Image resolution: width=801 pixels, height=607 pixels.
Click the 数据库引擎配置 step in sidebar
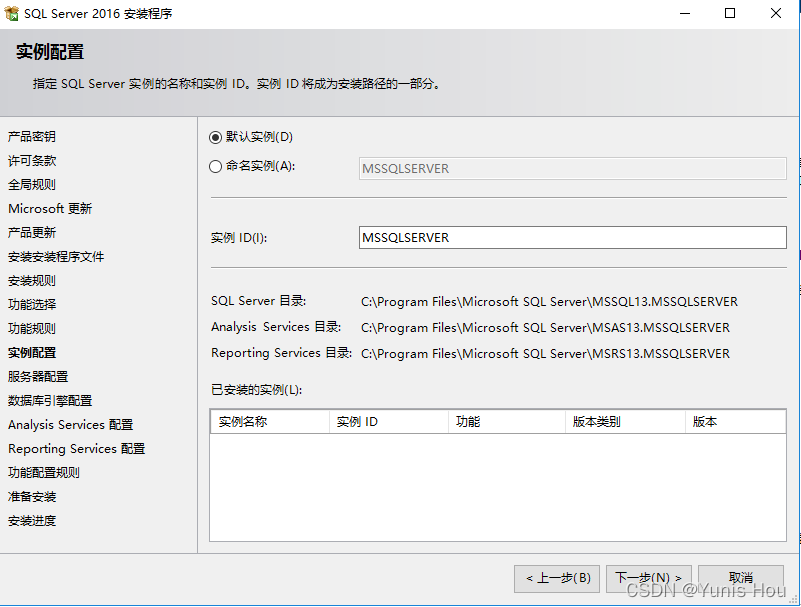click(x=50, y=401)
